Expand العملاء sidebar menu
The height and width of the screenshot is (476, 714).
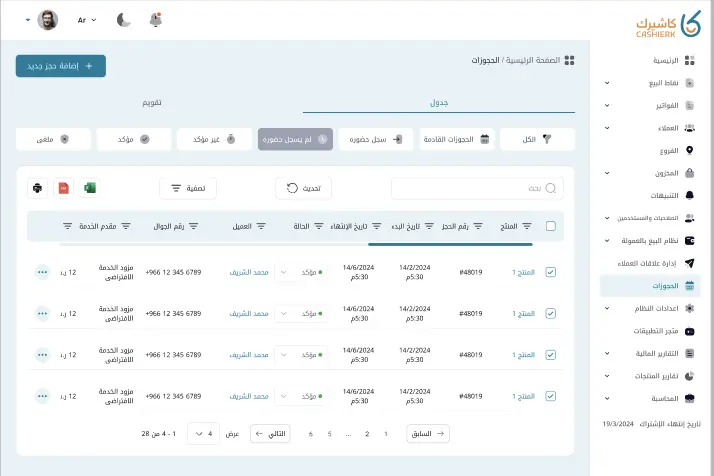coord(607,128)
